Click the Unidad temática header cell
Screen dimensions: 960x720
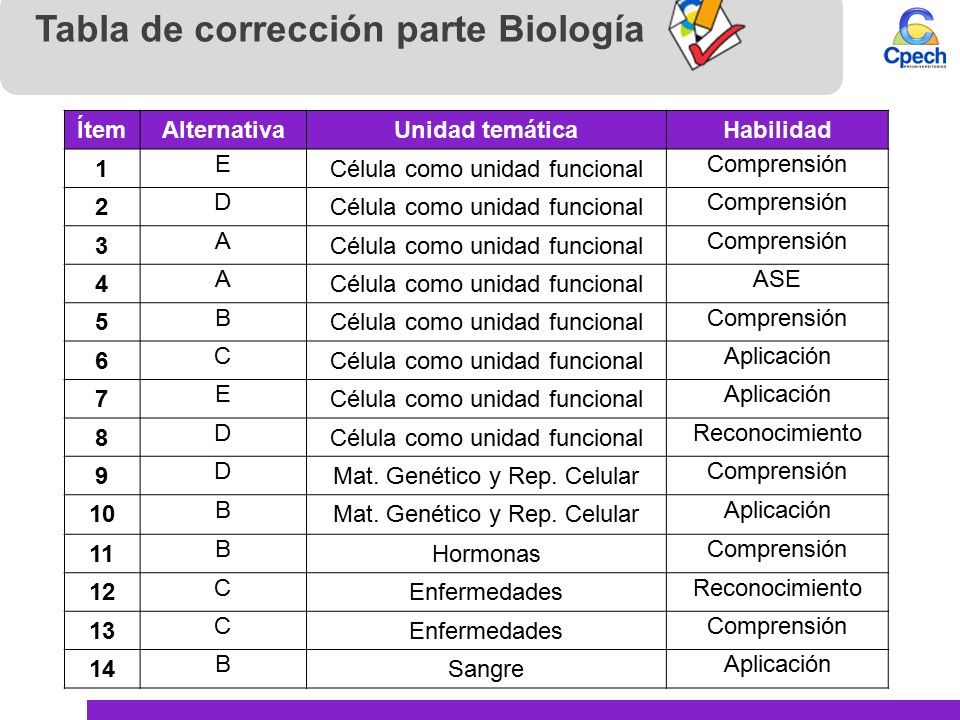(486, 130)
